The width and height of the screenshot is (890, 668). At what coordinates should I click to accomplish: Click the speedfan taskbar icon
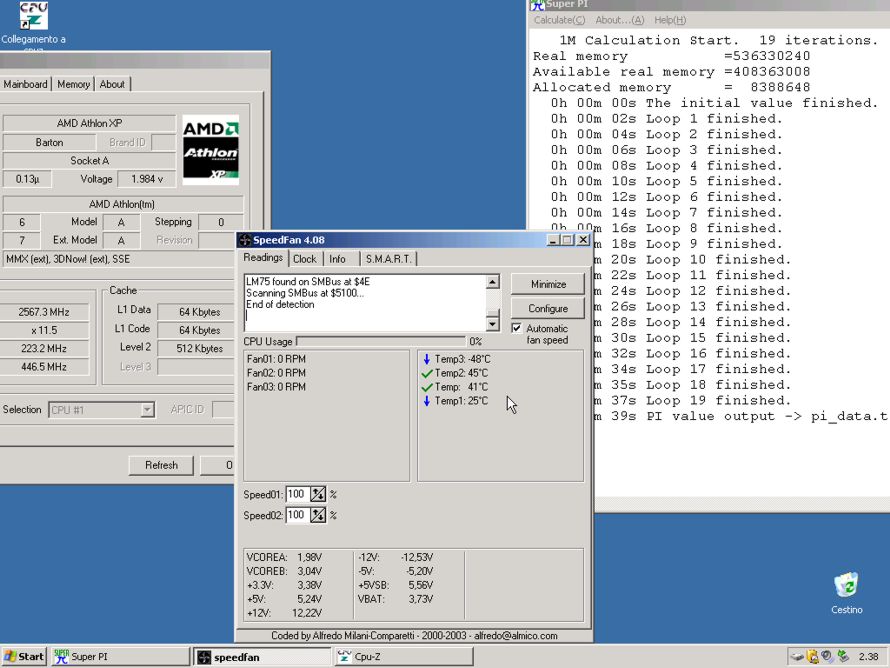204,657
